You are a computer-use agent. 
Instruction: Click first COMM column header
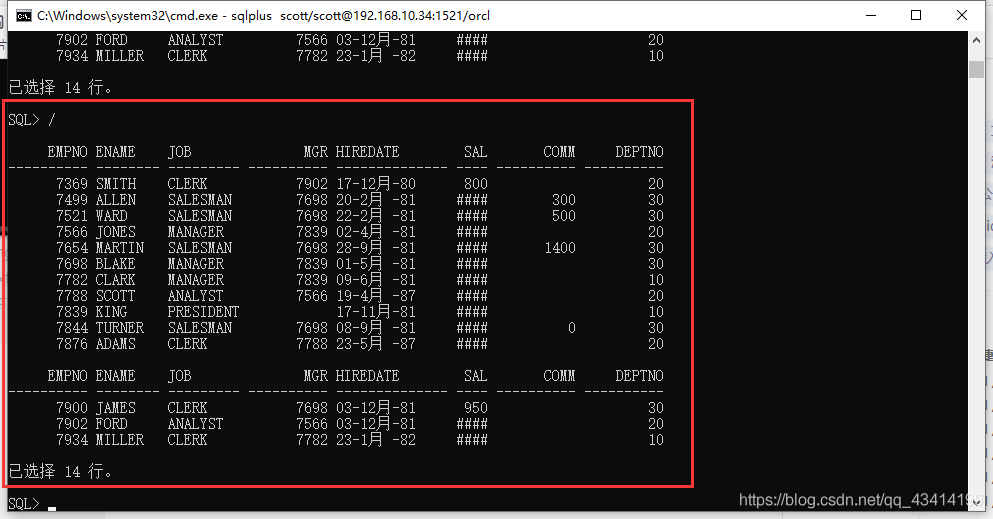click(x=559, y=152)
